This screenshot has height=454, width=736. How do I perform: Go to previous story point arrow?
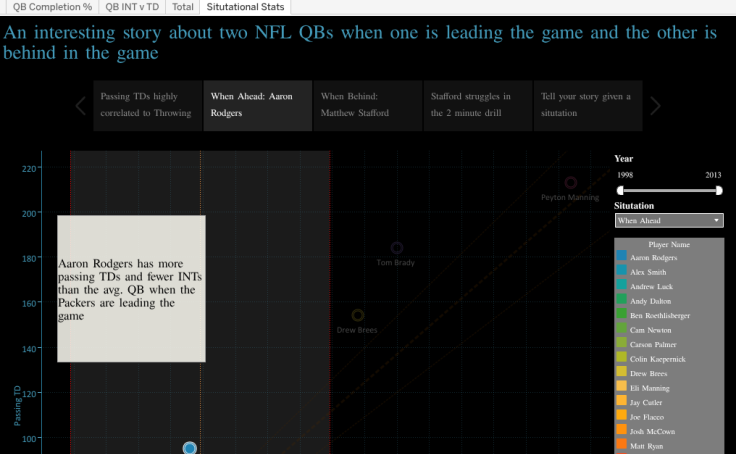click(81, 106)
